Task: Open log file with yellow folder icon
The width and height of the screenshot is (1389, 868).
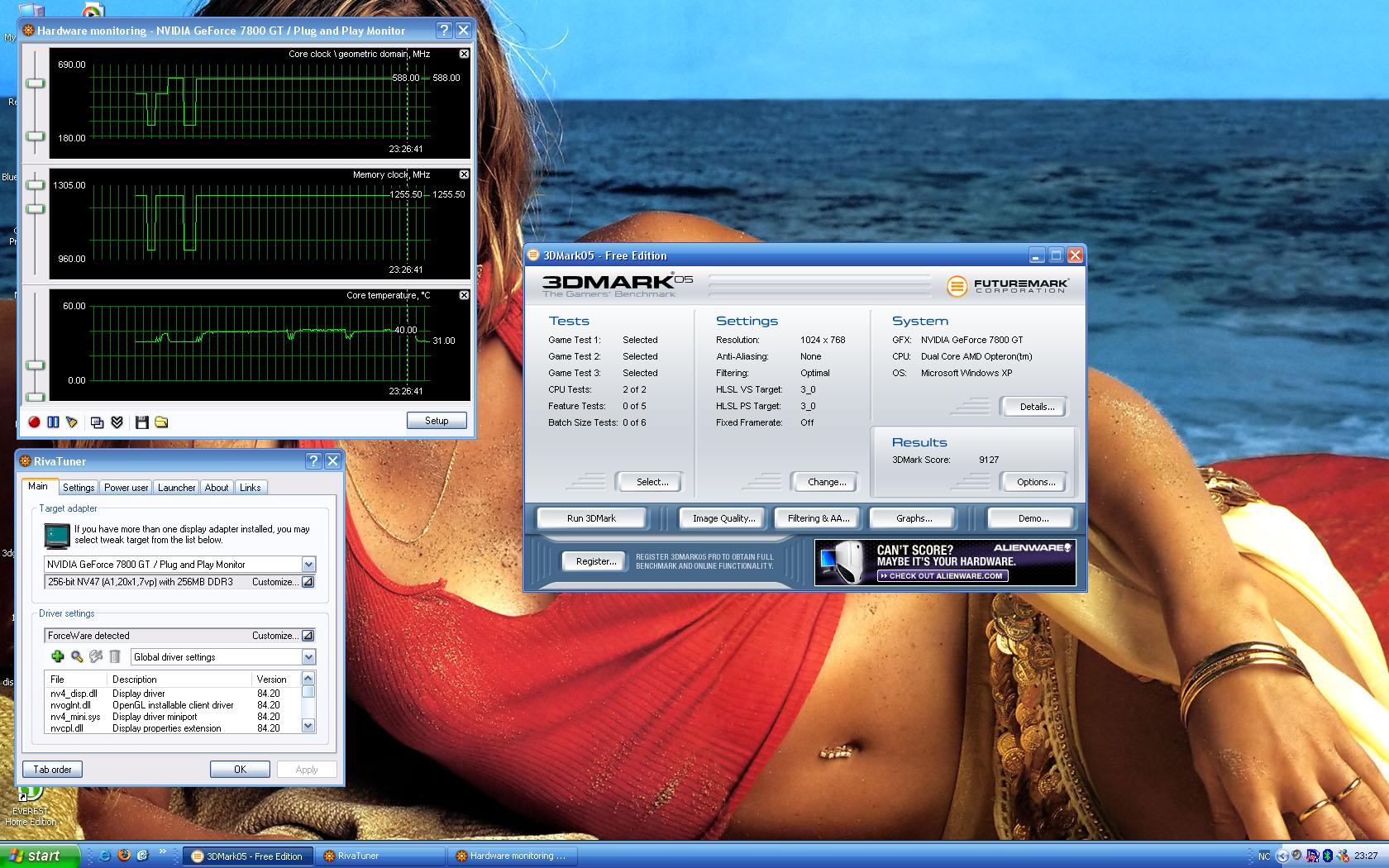Action: click(161, 422)
